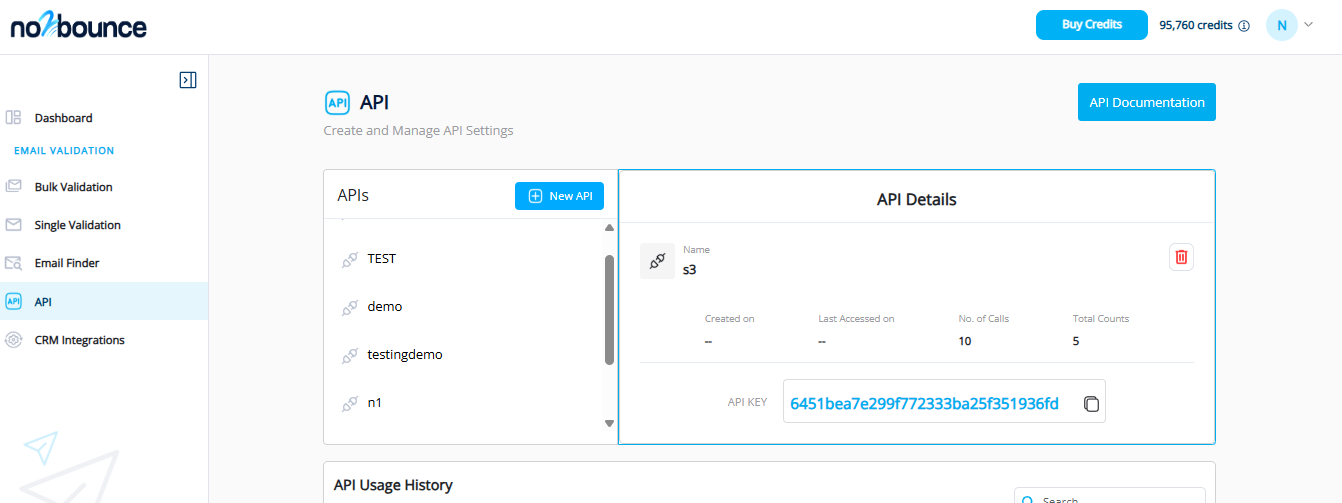This screenshot has height=503, width=1342.
Task: Click the credits info icon
Action: click(x=1244, y=26)
